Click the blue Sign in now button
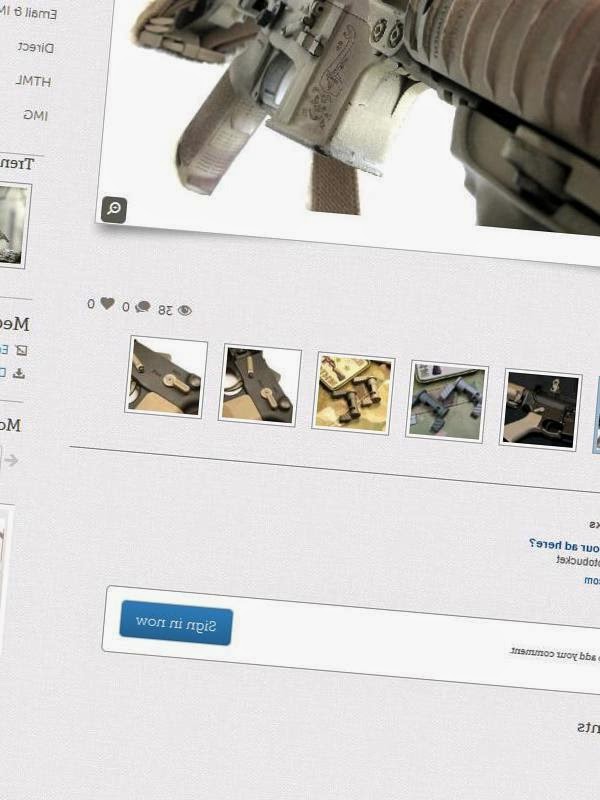Viewport: 600px width, 800px height. pyautogui.click(x=176, y=623)
